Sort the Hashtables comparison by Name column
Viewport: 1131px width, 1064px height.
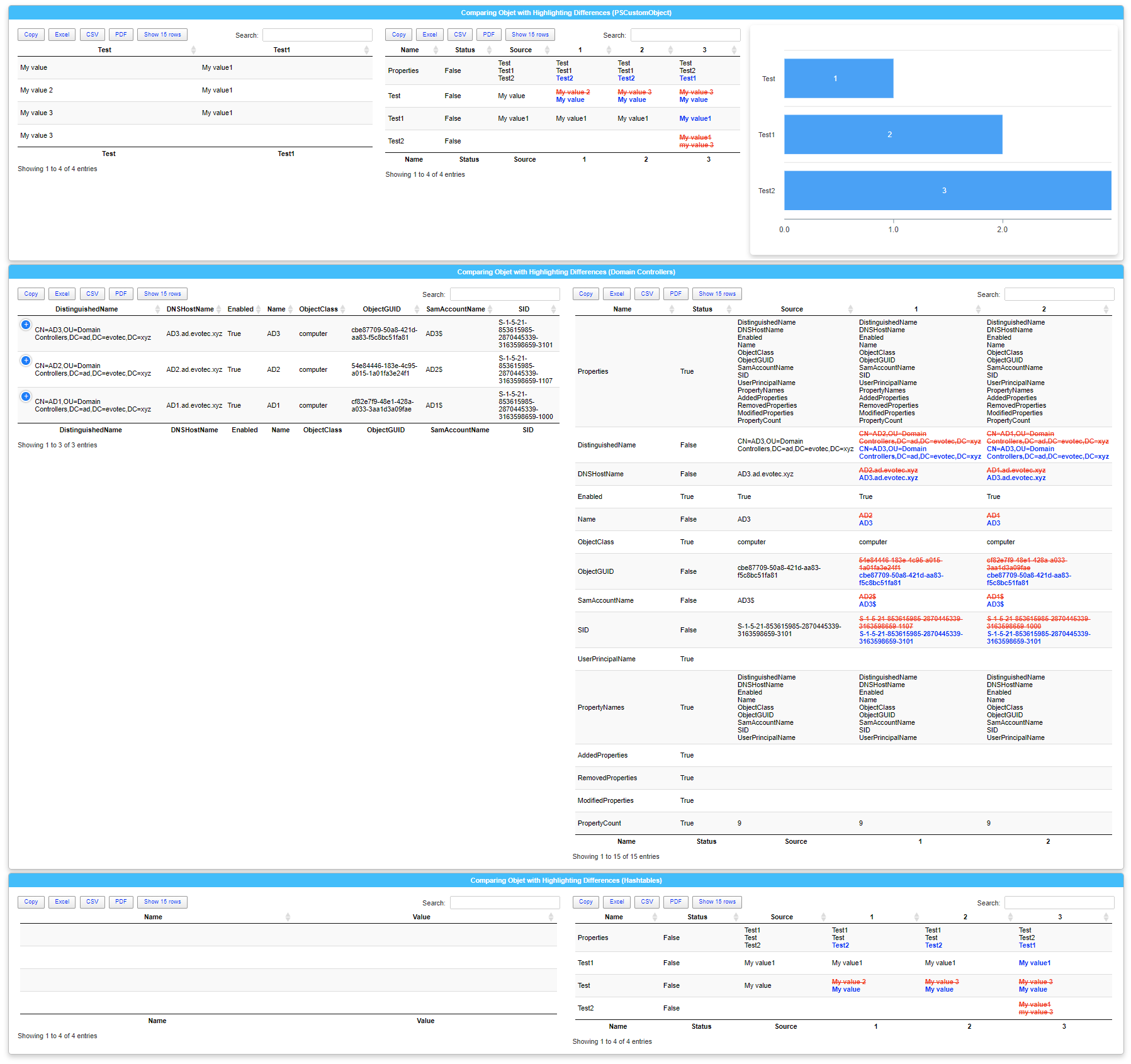(614, 917)
